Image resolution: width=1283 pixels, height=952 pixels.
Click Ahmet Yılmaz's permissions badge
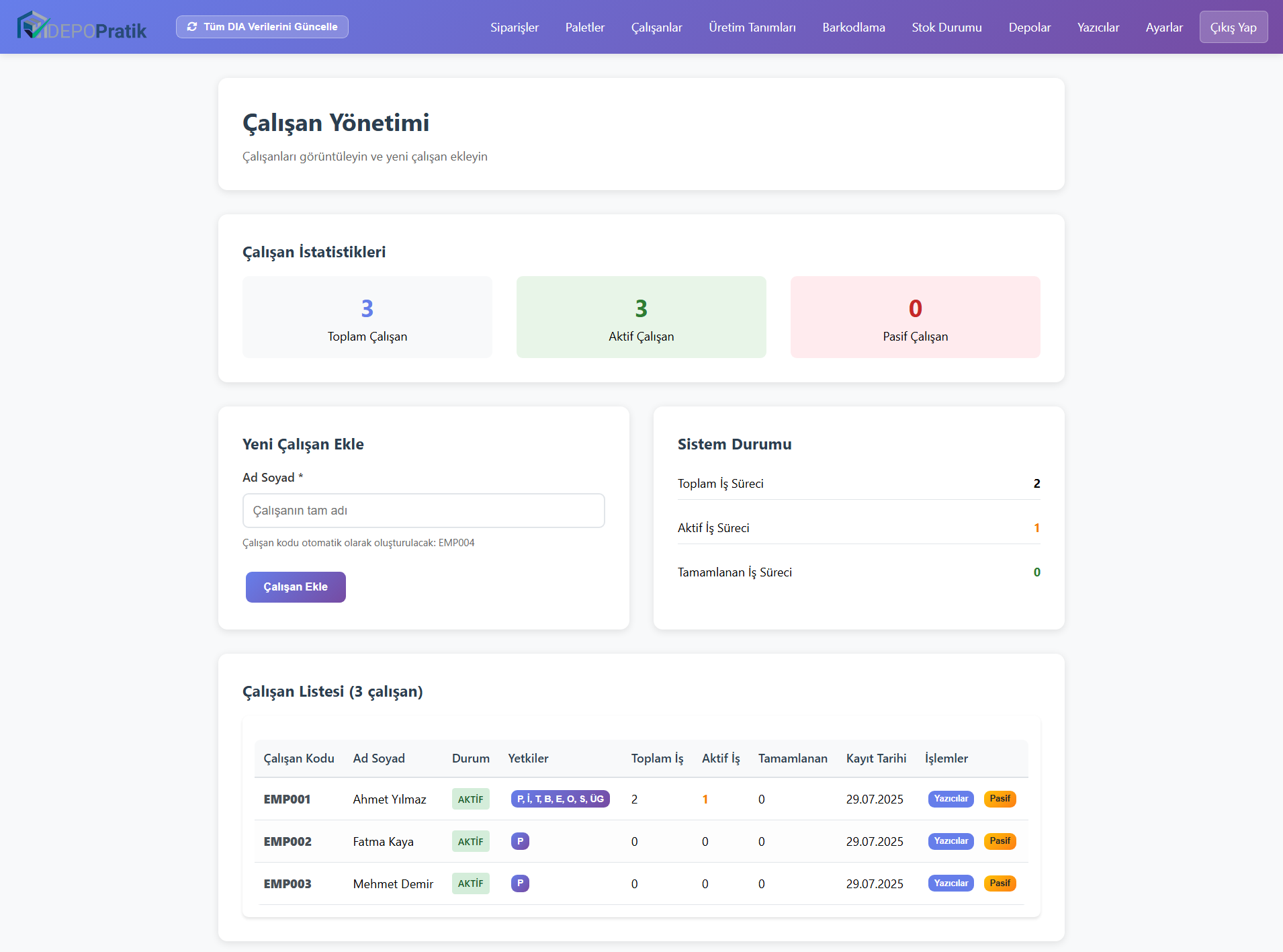[560, 799]
